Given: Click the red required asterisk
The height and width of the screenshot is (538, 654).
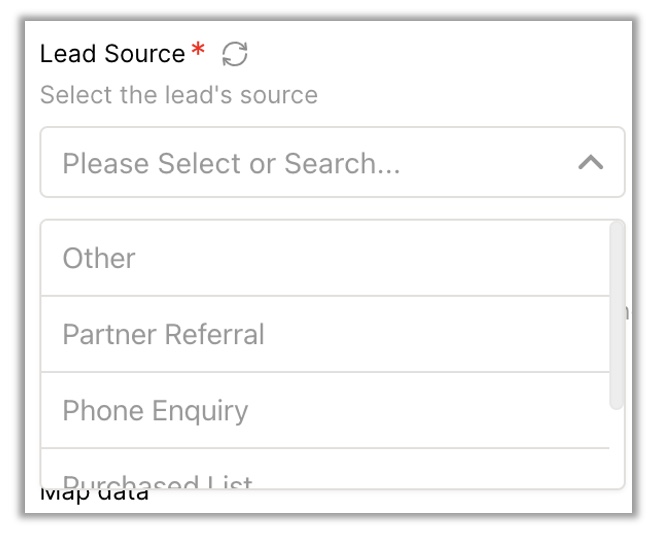Looking at the screenshot, I should pyautogui.click(x=198, y=52).
